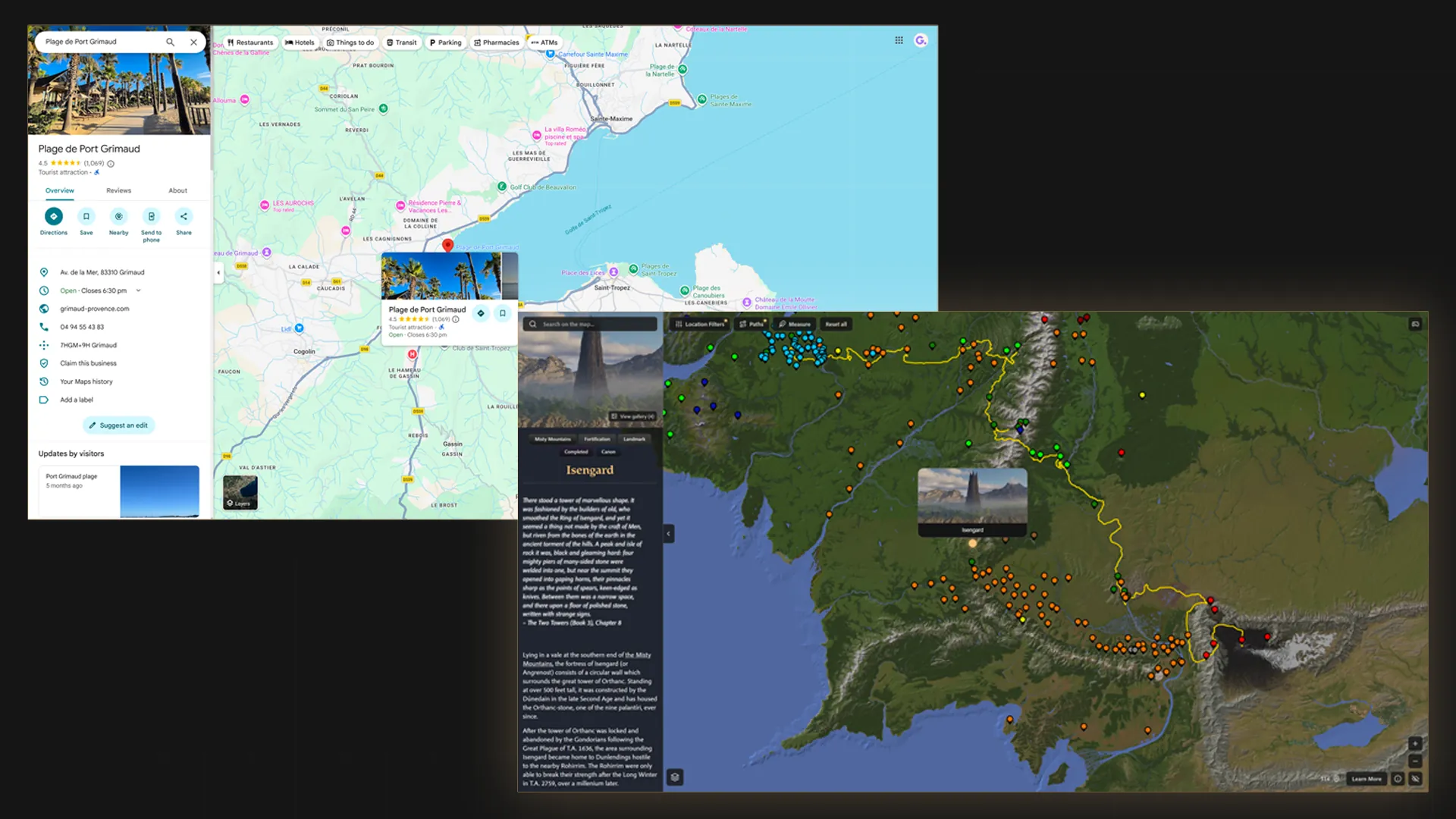Open the Port Grimaud plage visitor update
1456x819 pixels.
(119, 491)
